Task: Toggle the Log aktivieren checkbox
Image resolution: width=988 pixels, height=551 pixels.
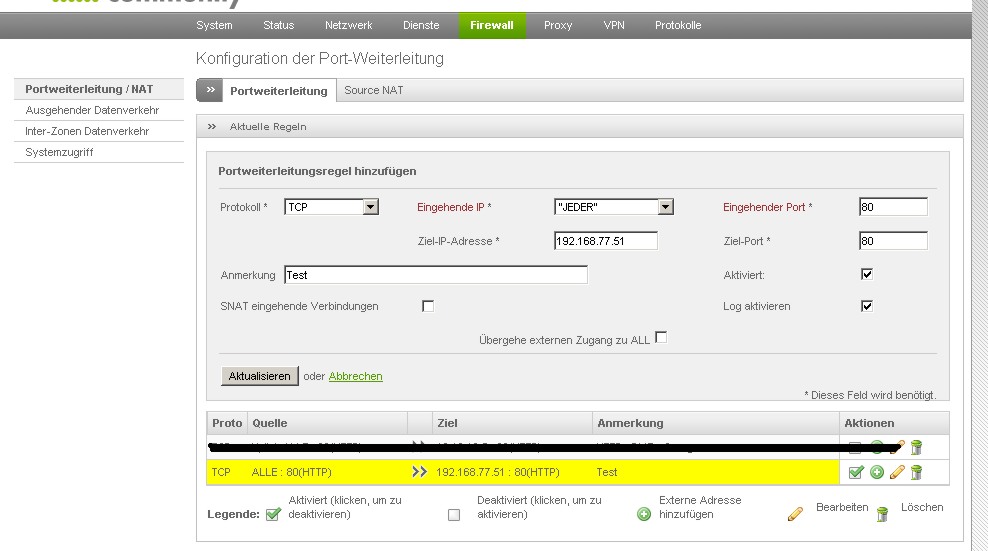Action: click(x=867, y=306)
